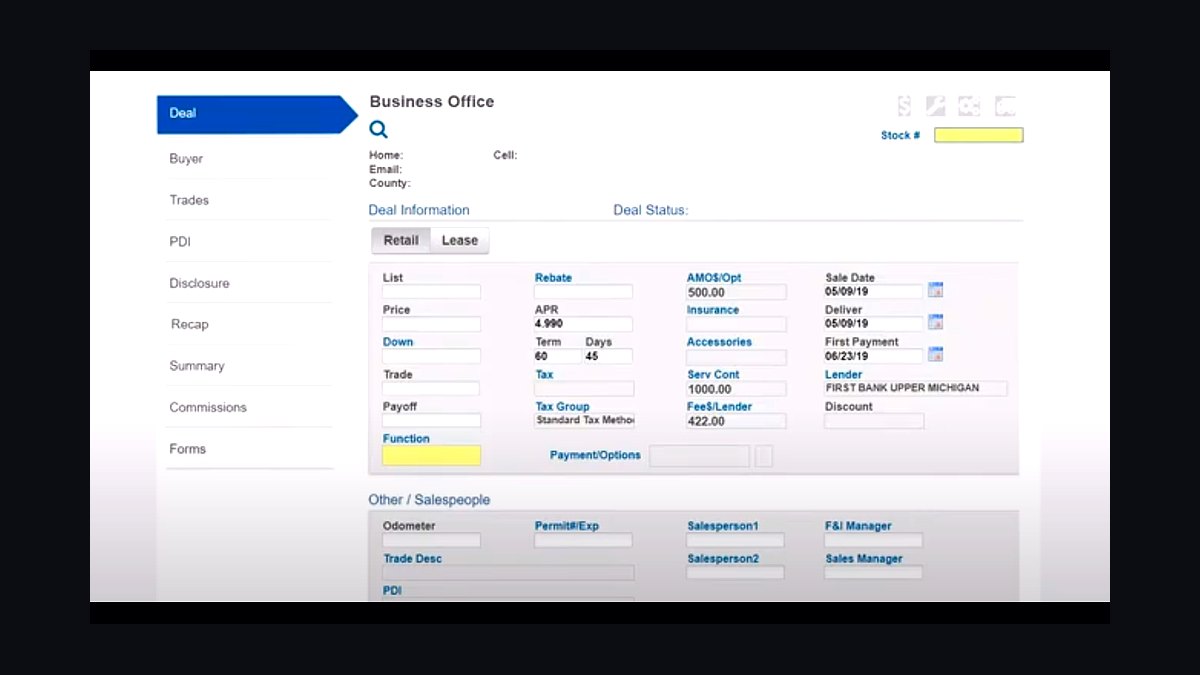Select the Deal item in the sidebar
Image resolution: width=1200 pixels, height=675 pixels.
257,114
